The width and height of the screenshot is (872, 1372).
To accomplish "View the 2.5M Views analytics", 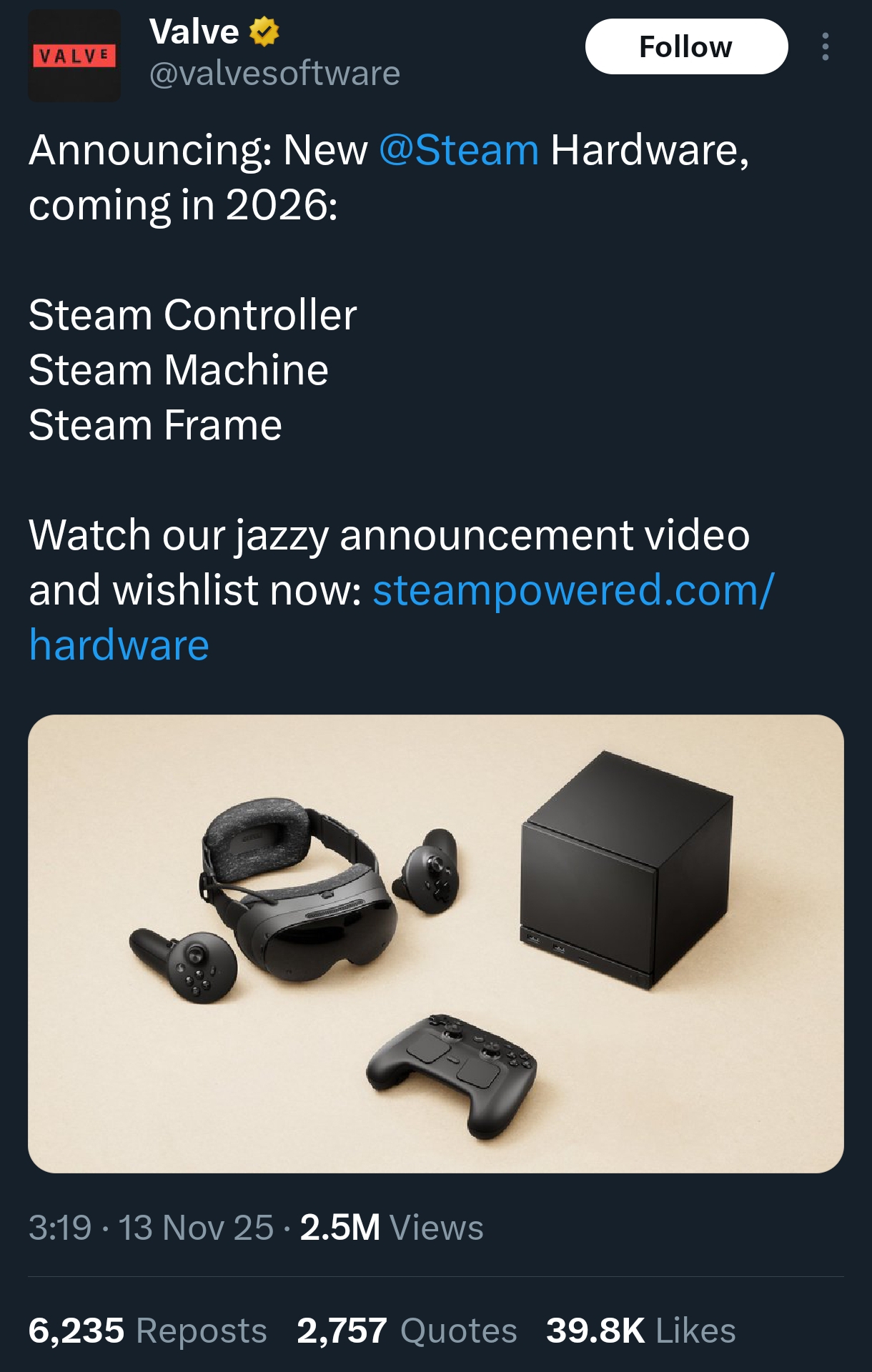I will (x=392, y=1228).
